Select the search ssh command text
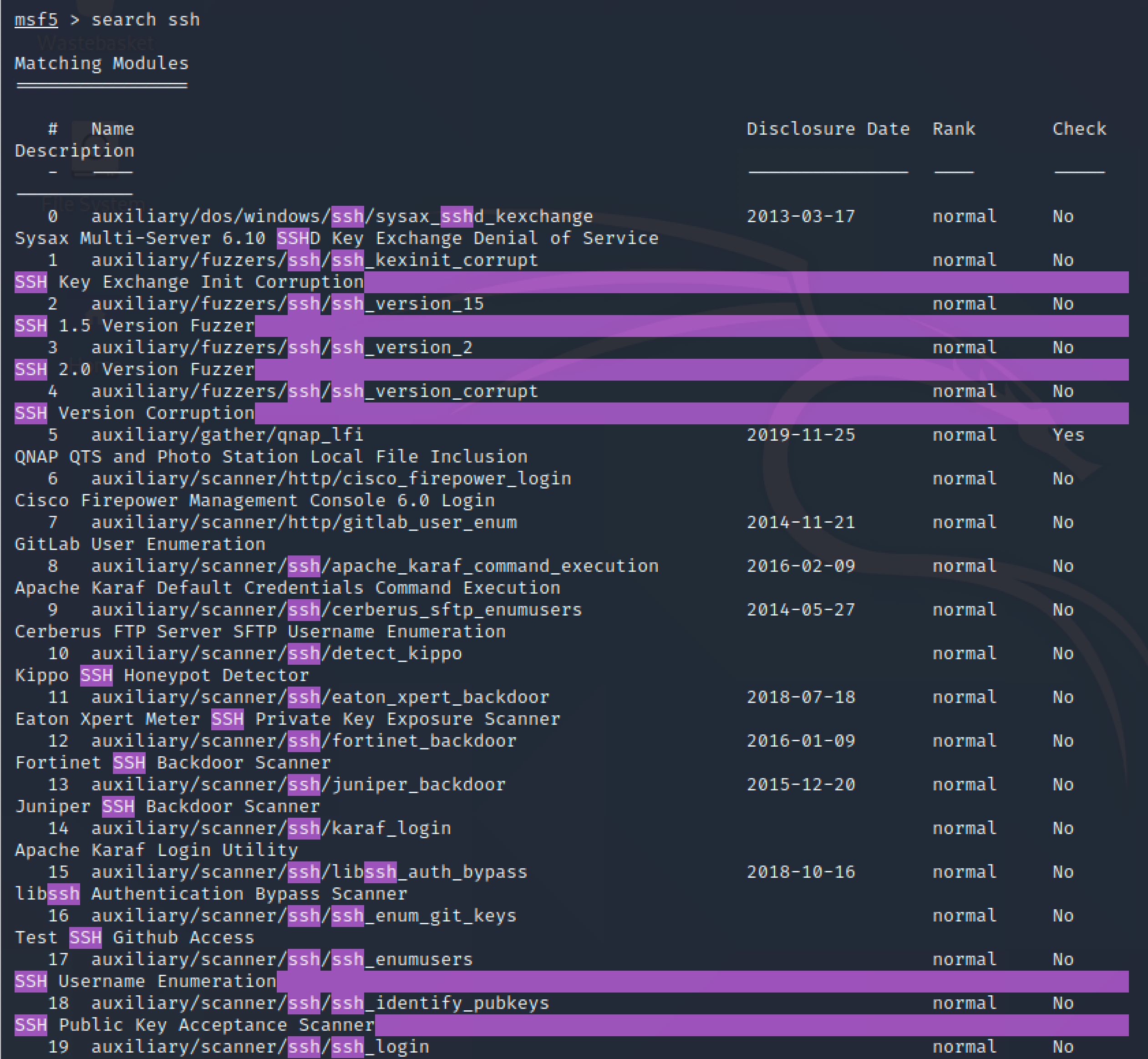 [x=146, y=19]
